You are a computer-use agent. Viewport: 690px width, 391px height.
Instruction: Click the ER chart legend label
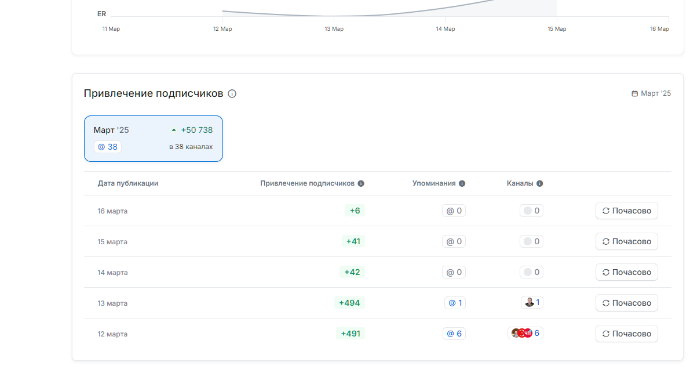click(x=102, y=14)
